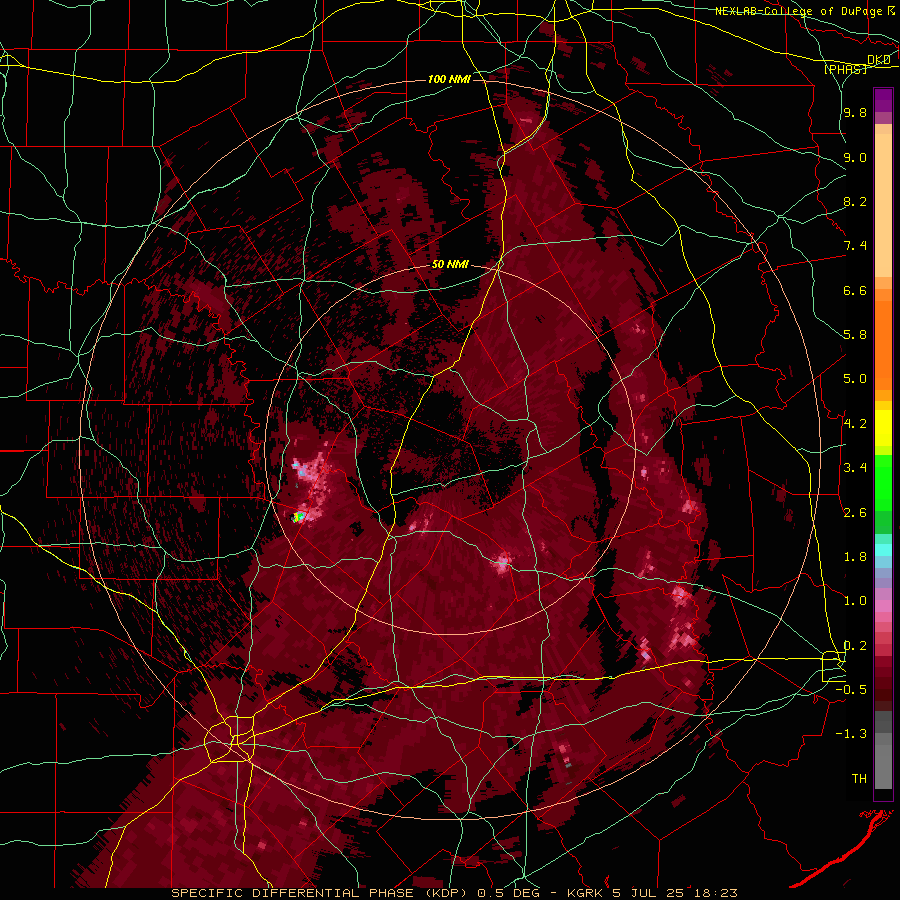Click the "[PHAS]" units label

(x=845, y=69)
